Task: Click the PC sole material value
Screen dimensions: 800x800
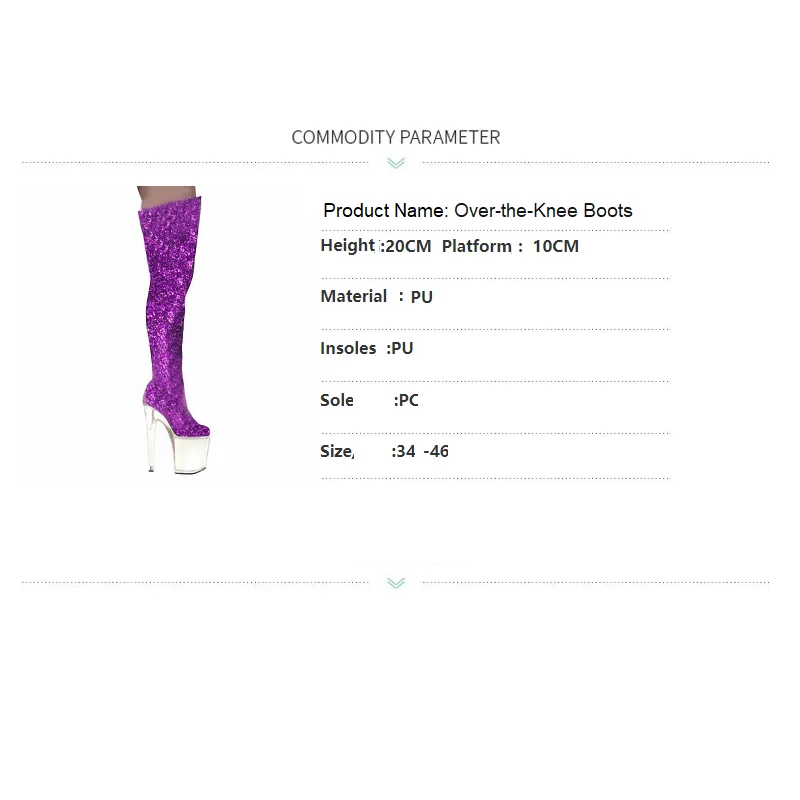Action: click(x=408, y=400)
